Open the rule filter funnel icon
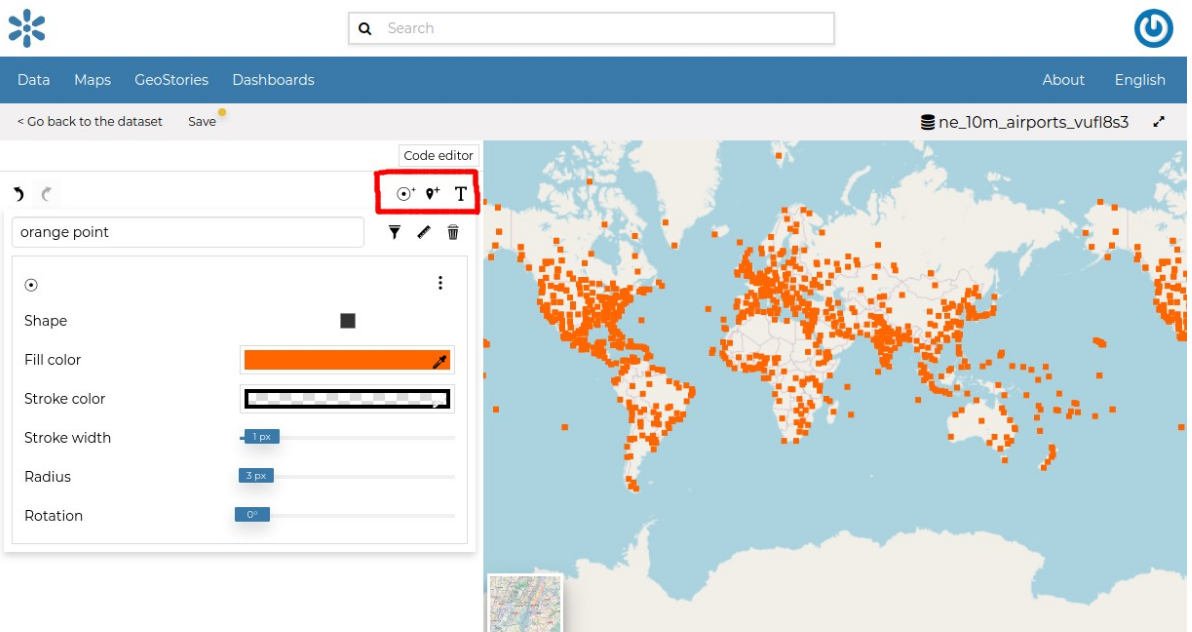The image size is (1192, 632). [x=395, y=232]
